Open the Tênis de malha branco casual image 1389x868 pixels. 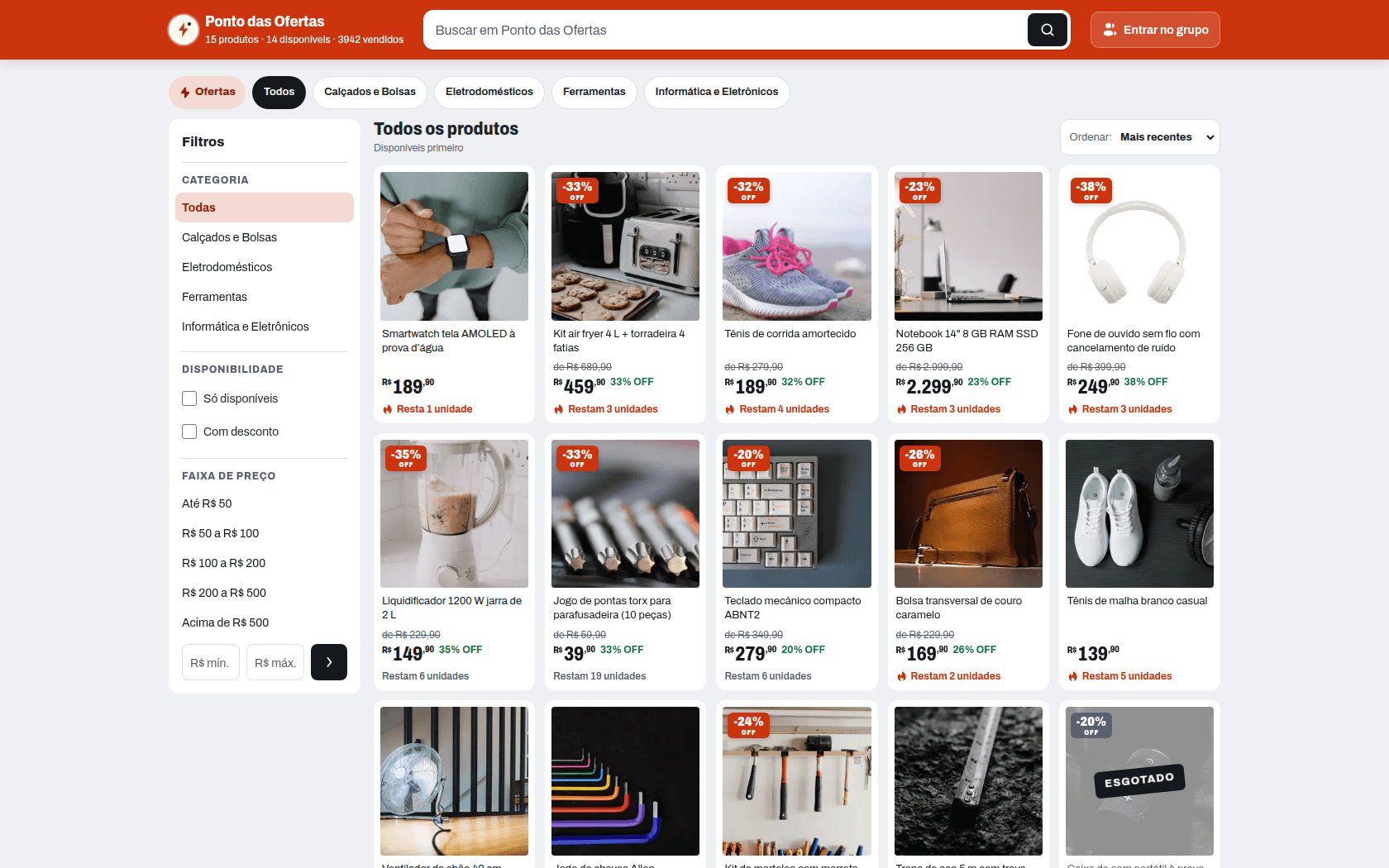[1139, 513]
